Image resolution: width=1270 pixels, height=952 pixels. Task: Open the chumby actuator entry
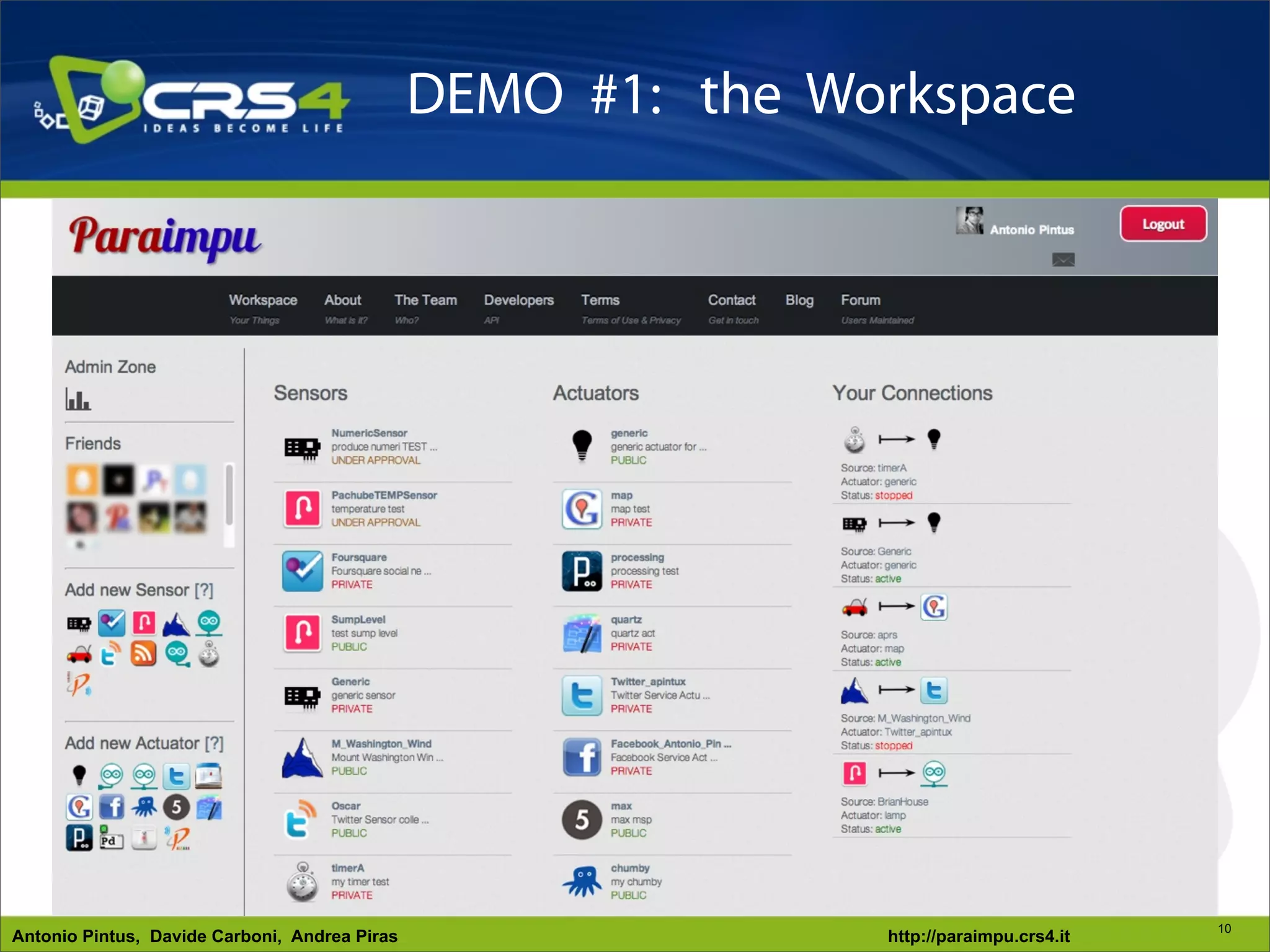[x=672, y=882]
